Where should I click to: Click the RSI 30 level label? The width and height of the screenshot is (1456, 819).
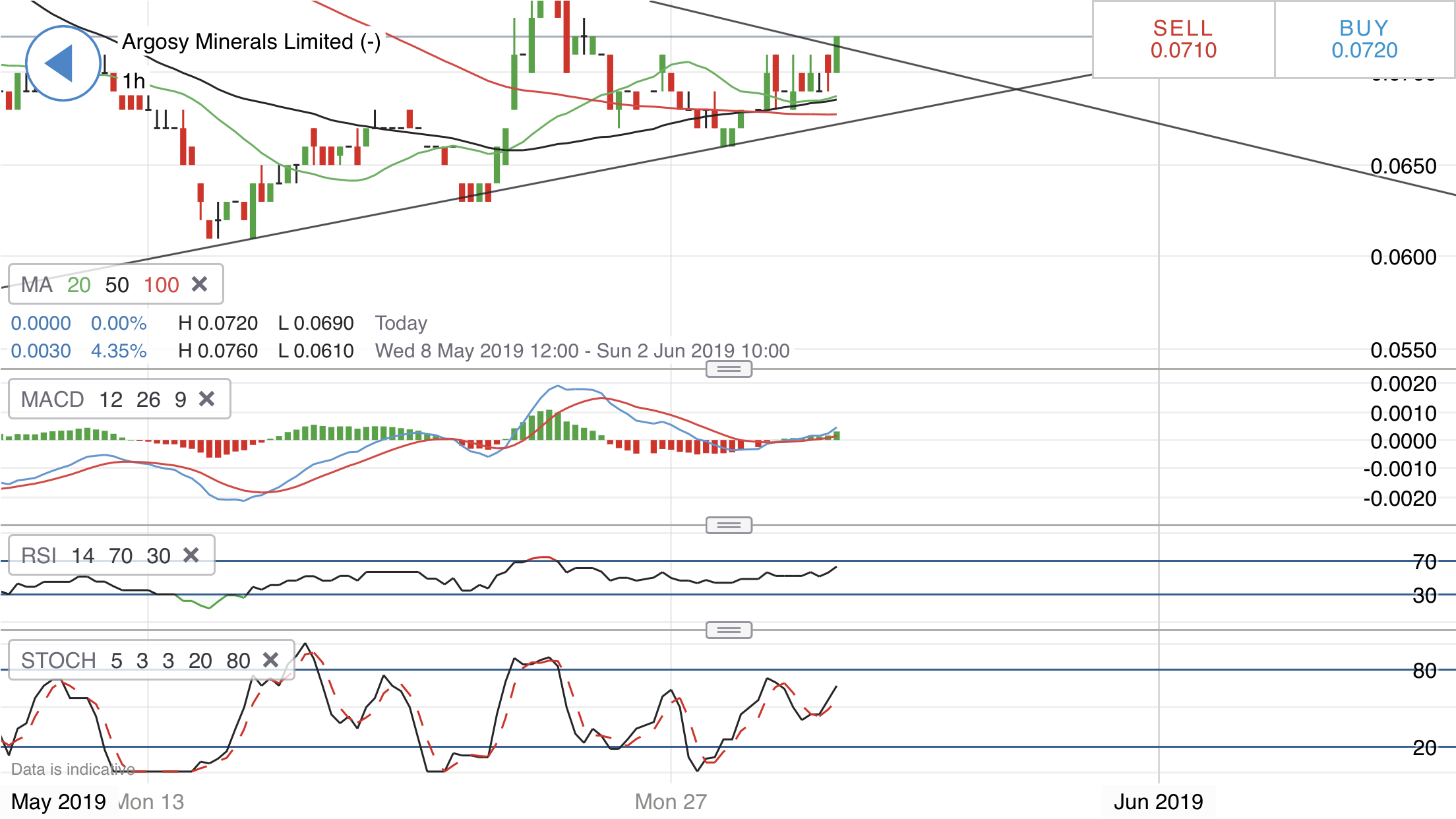1424,595
